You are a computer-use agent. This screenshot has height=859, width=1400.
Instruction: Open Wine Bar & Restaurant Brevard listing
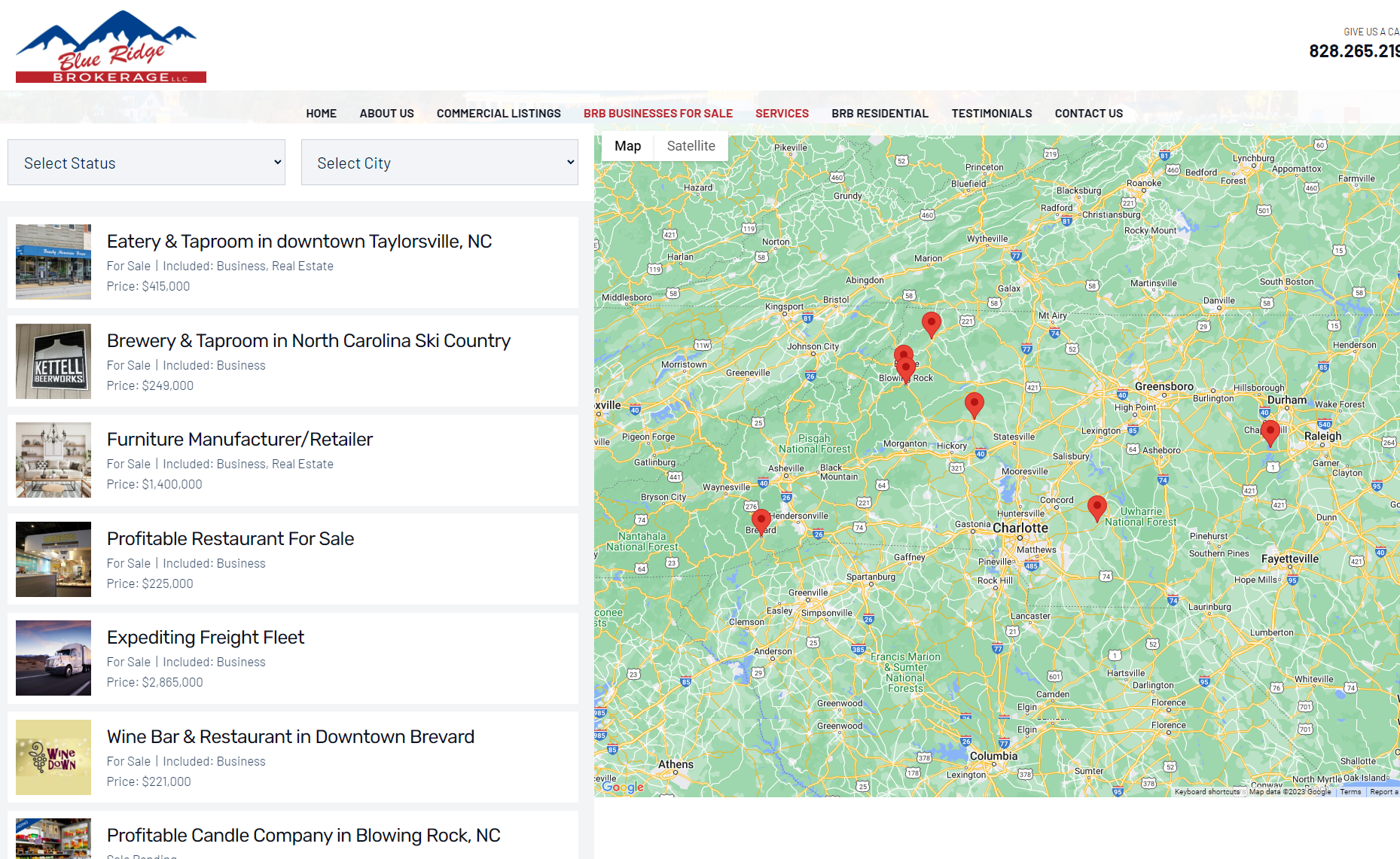[291, 737]
